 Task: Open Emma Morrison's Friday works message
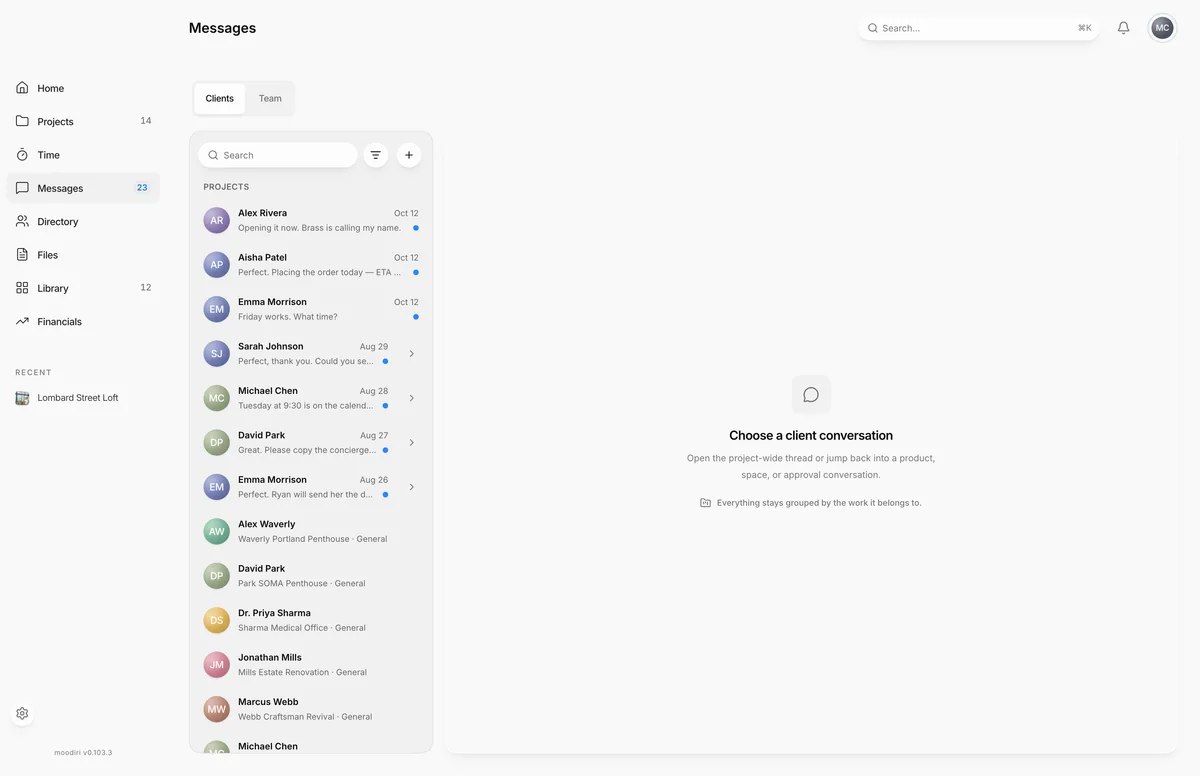311,309
